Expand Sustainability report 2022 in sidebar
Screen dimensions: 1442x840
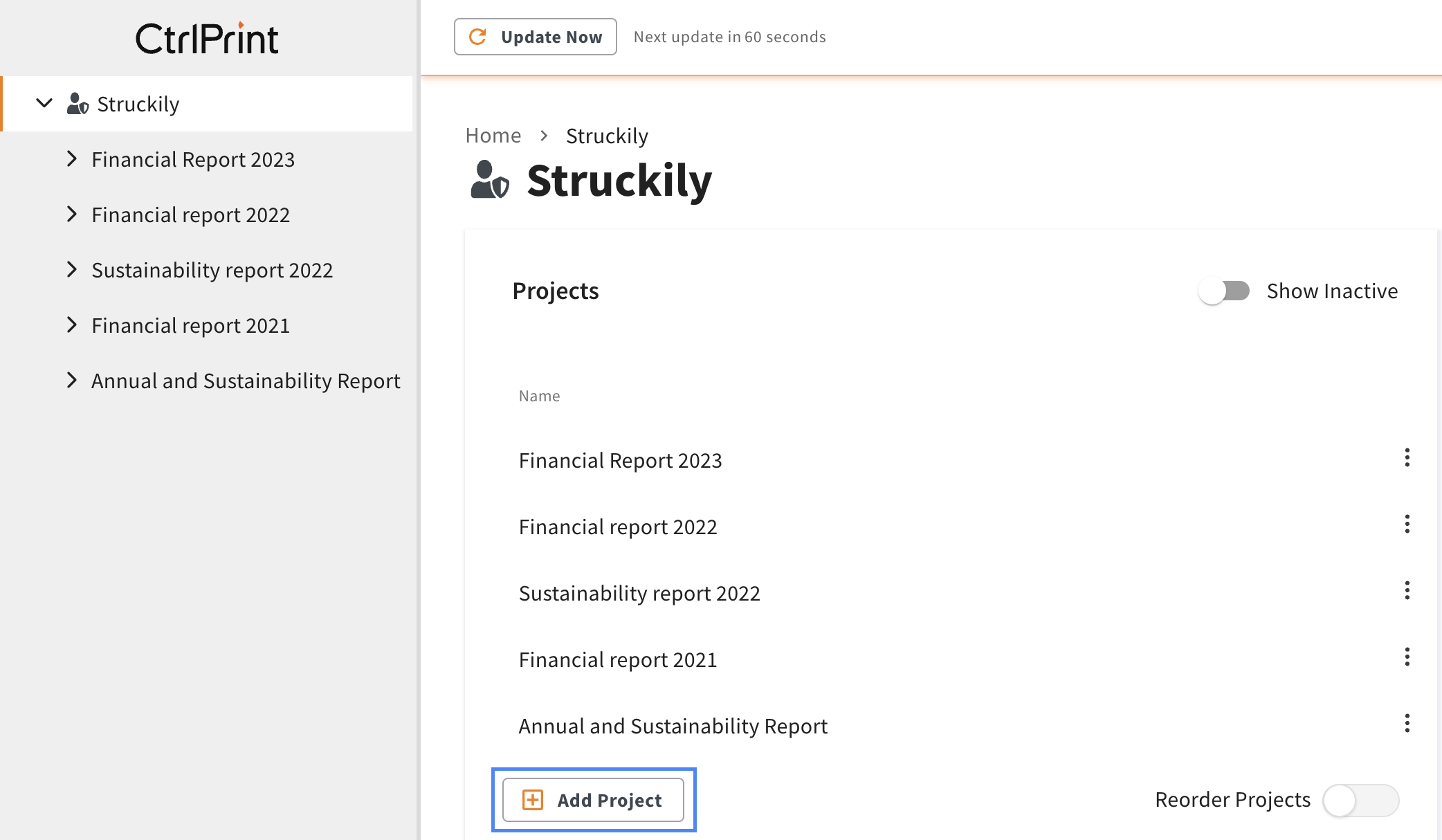tap(72, 270)
